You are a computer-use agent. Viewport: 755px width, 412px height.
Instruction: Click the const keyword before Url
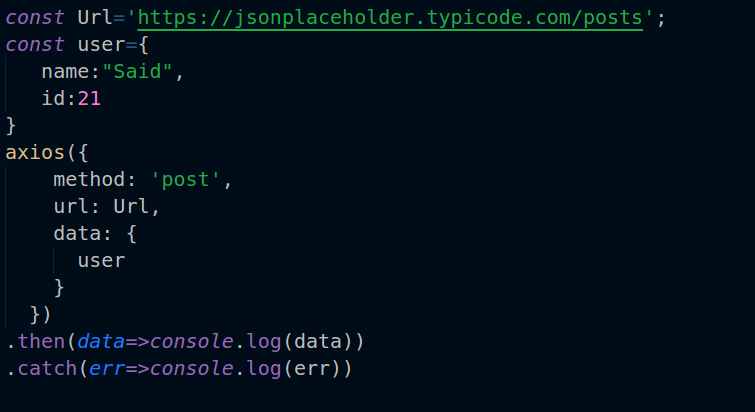coord(35,18)
